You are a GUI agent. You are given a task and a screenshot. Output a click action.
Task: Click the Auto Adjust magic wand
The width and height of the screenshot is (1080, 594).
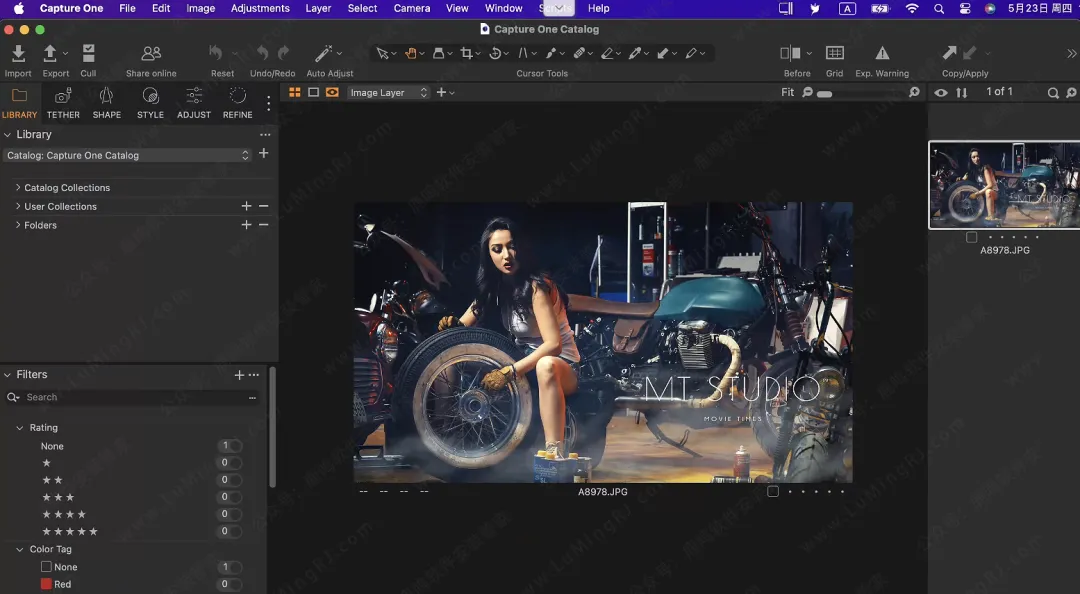click(x=324, y=54)
